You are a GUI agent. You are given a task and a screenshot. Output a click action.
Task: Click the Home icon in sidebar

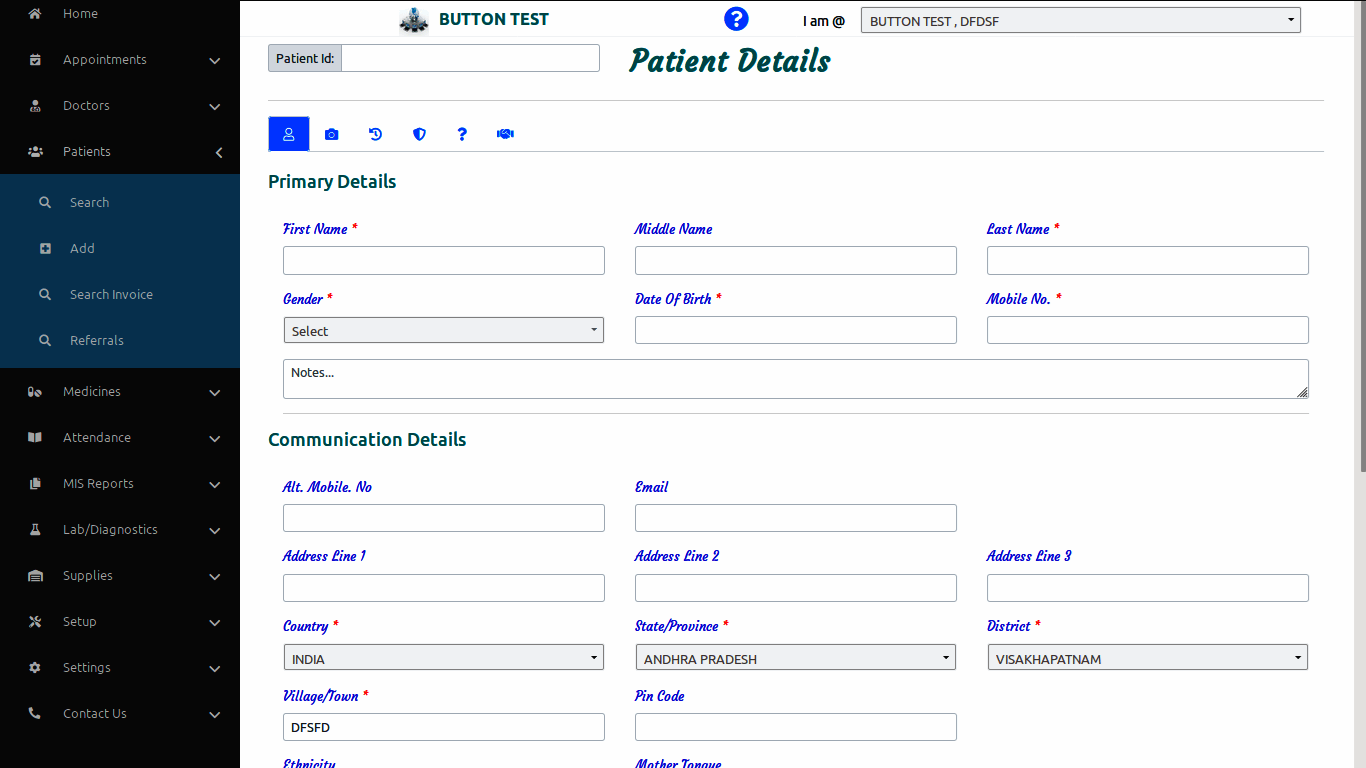pos(35,14)
